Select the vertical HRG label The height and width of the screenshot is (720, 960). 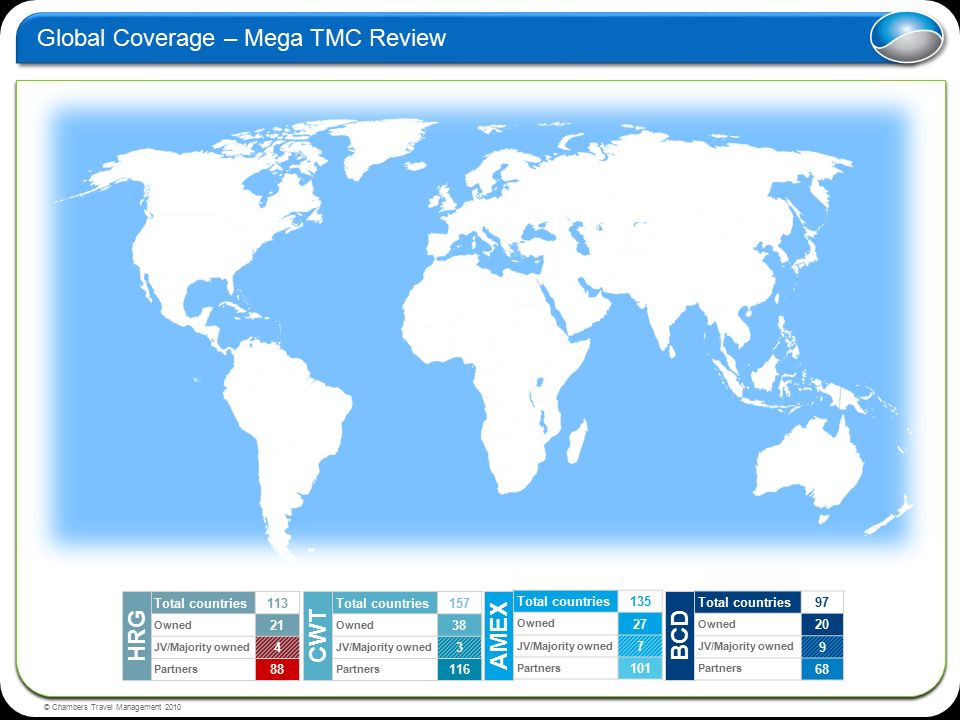pyautogui.click(x=137, y=636)
